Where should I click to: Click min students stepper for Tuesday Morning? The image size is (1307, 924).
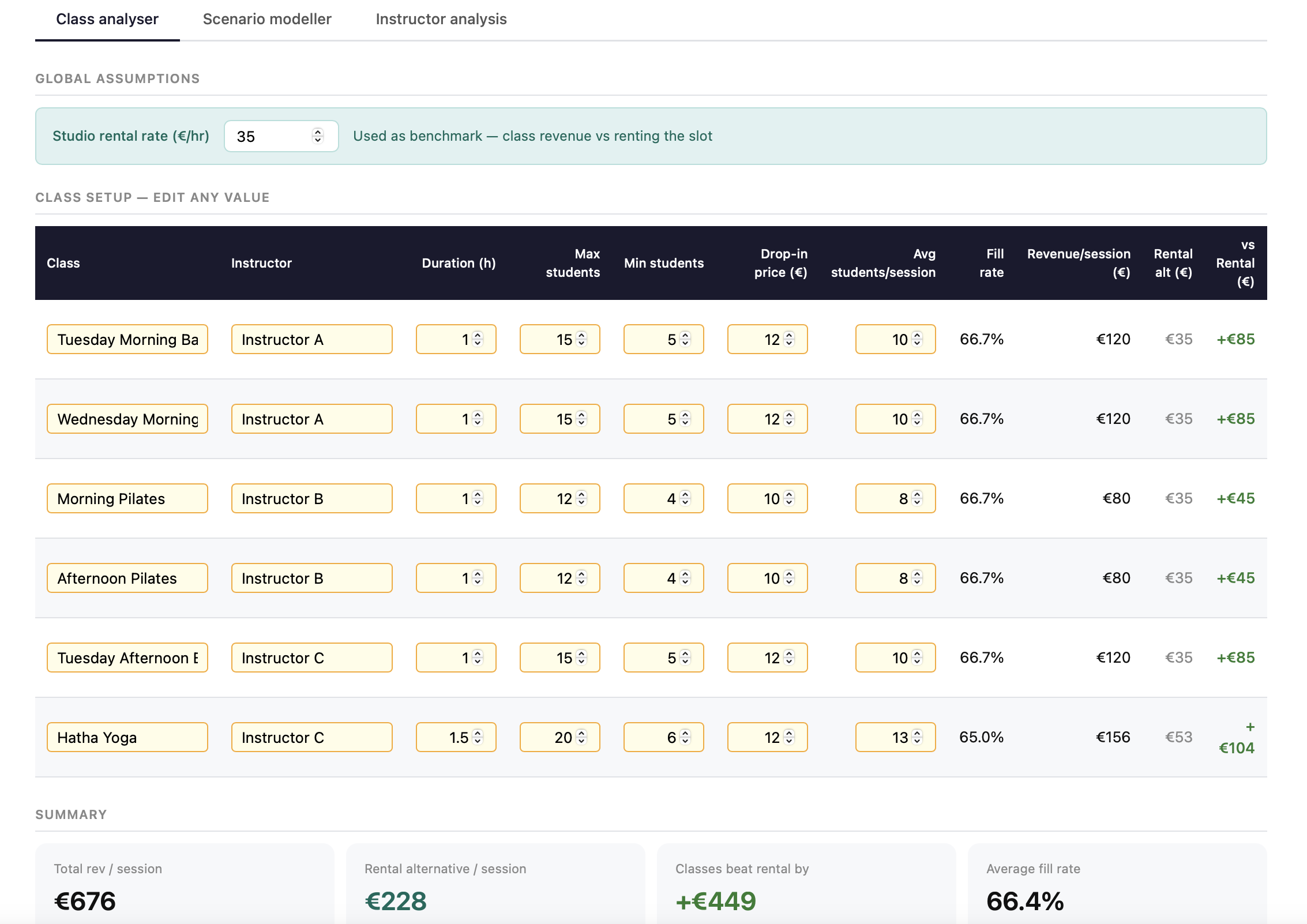click(685, 339)
